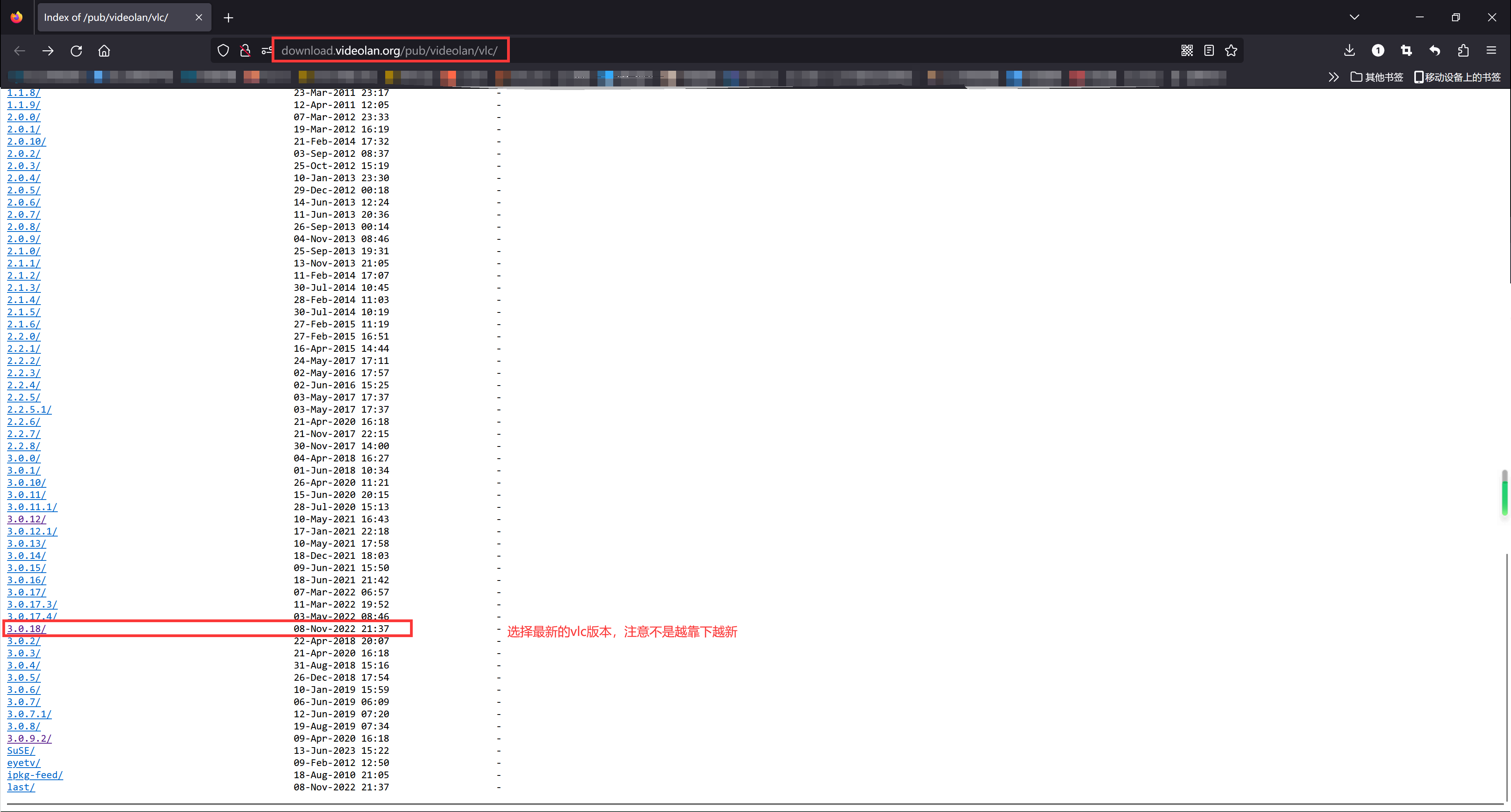Click the screenshot crop tool icon
Viewport: 1511px width, 812px height.
tap(1406, 50)
